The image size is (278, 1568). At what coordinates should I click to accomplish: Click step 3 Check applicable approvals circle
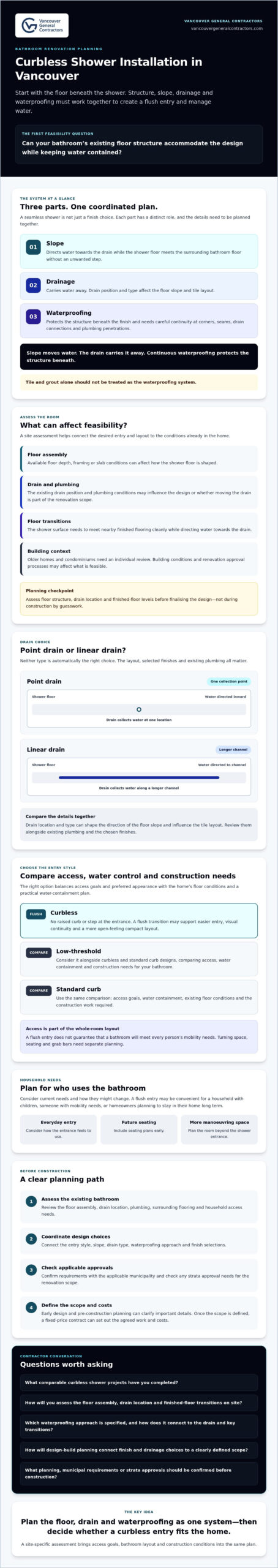31,1270
